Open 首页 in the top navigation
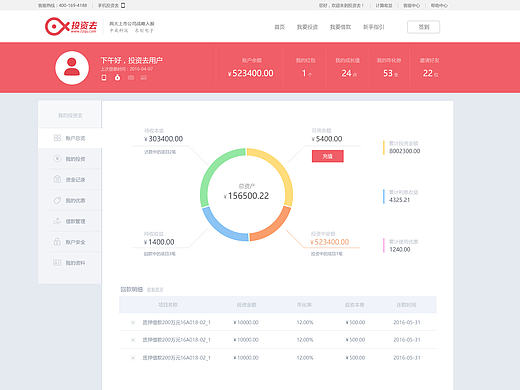This screenshot has height=390, width=520. [279, 27]
